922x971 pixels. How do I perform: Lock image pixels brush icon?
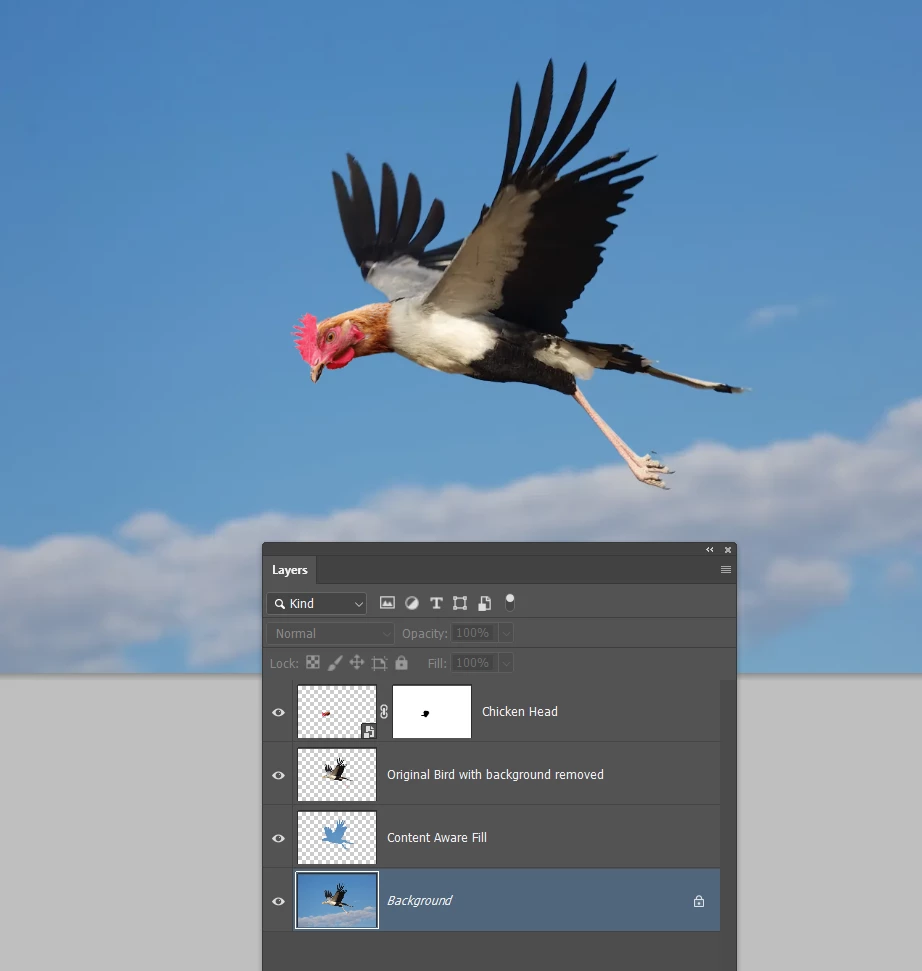point(334,663)
